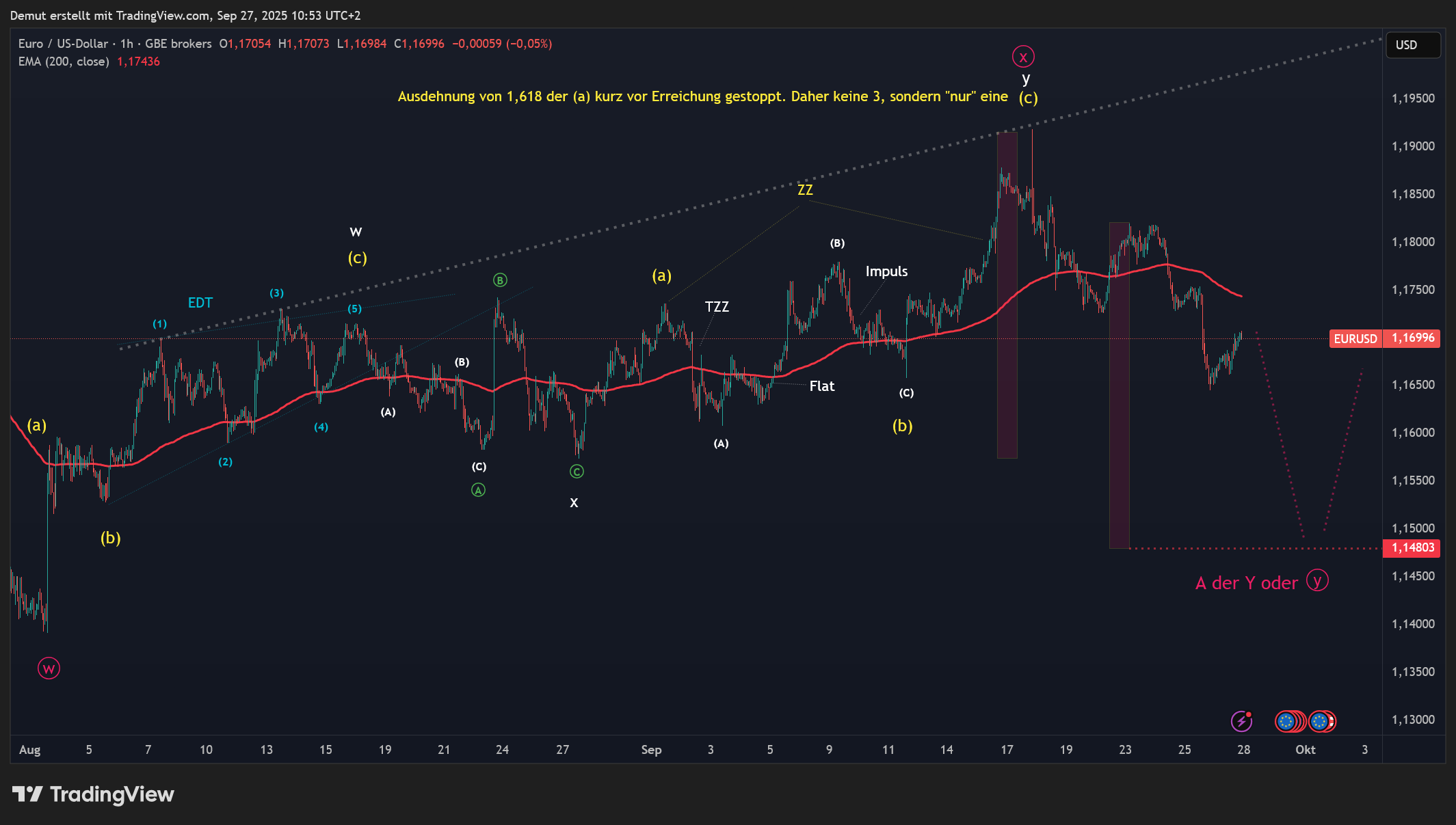The height and width of the screenshot is (825, 1456).
Task: Click the EURUSD current price label
Action: coord(1355,339)
